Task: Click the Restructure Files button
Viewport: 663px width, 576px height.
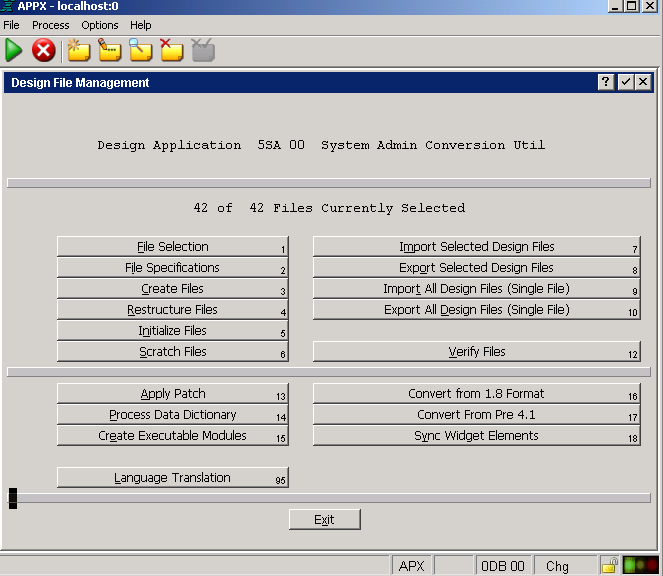Action: (x=173, y=310)
